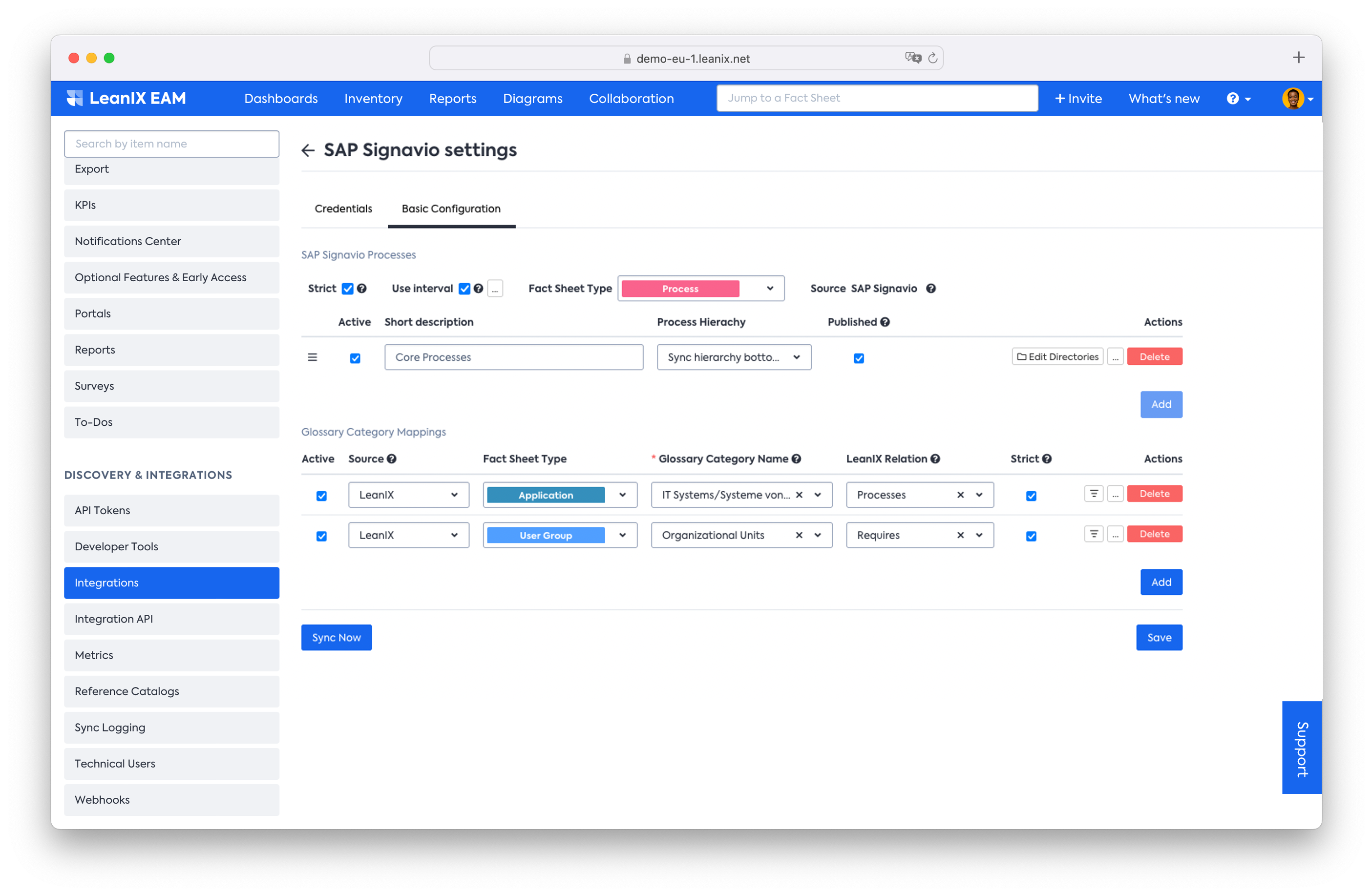
Task: Open the User Group fact sheet type dropdown
Action: pyautogui.click(x=560, y=535)
